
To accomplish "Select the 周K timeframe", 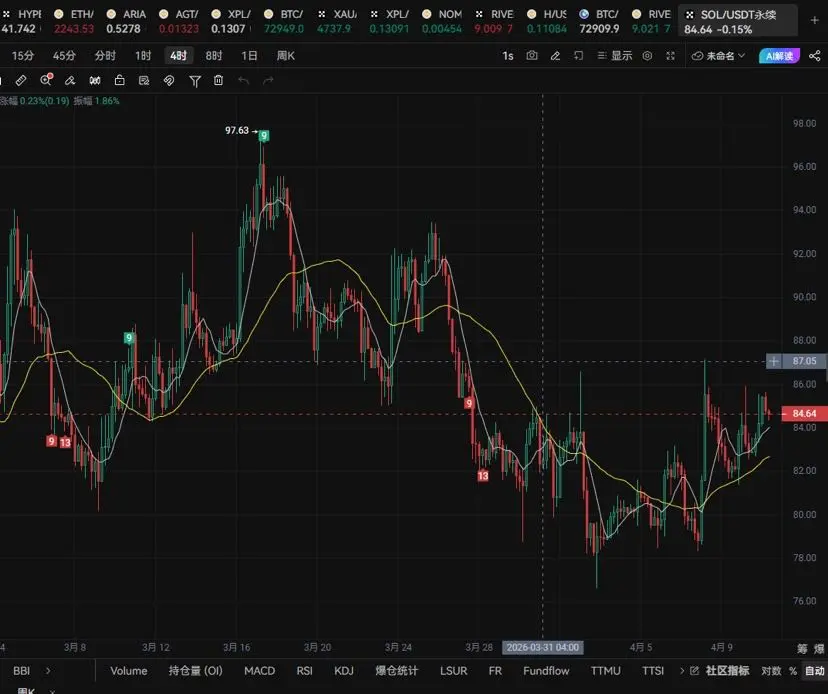I will coord(286,55).
